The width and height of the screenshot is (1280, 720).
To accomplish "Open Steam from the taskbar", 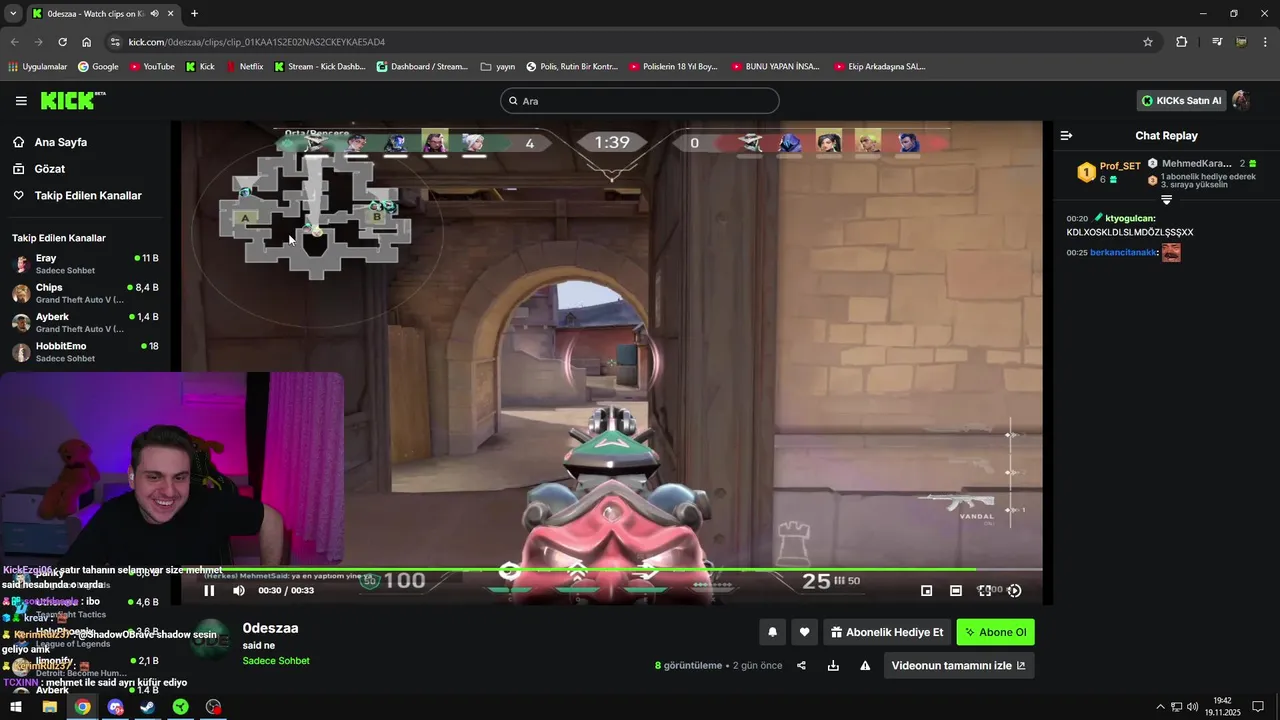I will (x=148, y=707).
